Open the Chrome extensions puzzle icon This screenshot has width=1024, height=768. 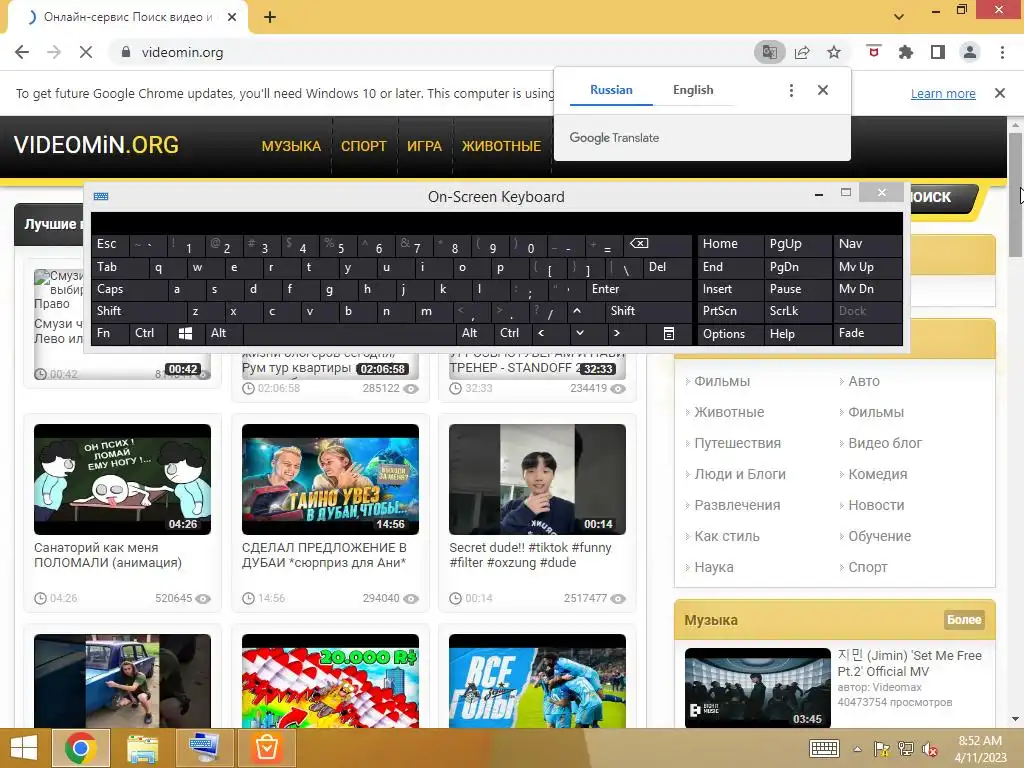906,52
